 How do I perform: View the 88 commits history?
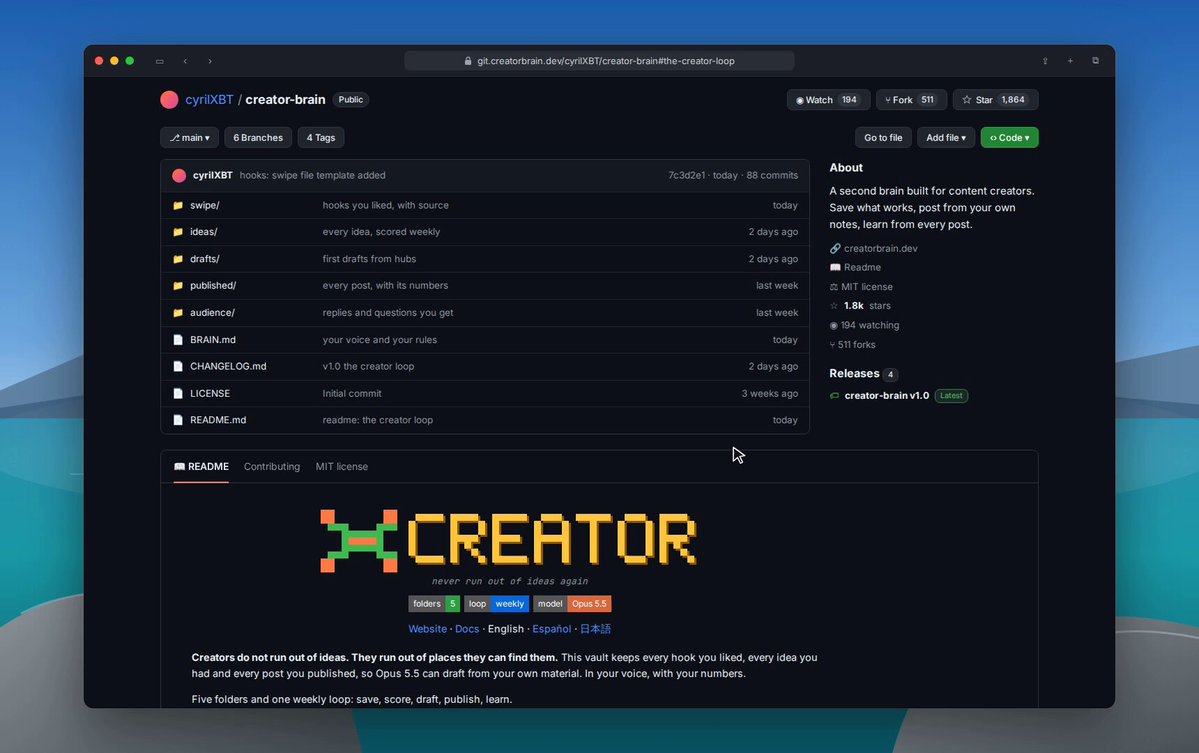772,175
